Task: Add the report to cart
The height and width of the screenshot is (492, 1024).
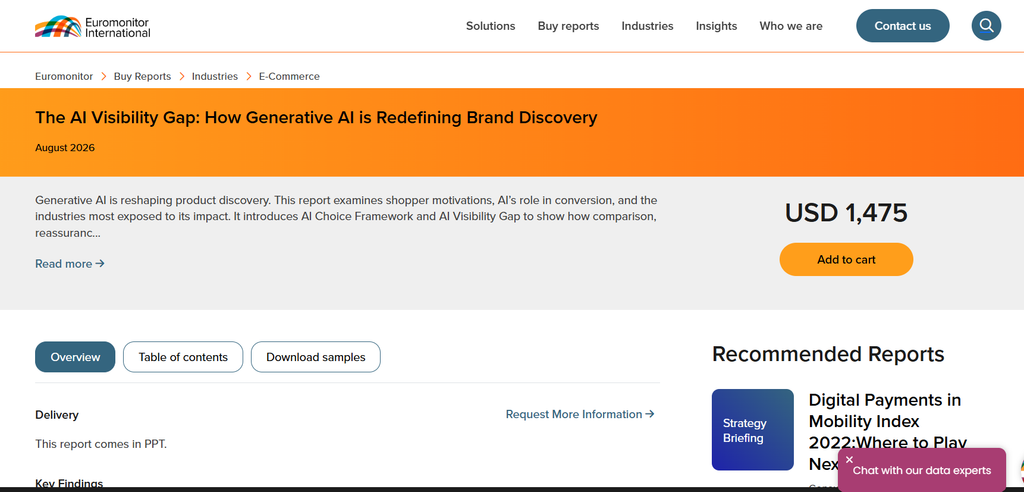Action: 846,259
